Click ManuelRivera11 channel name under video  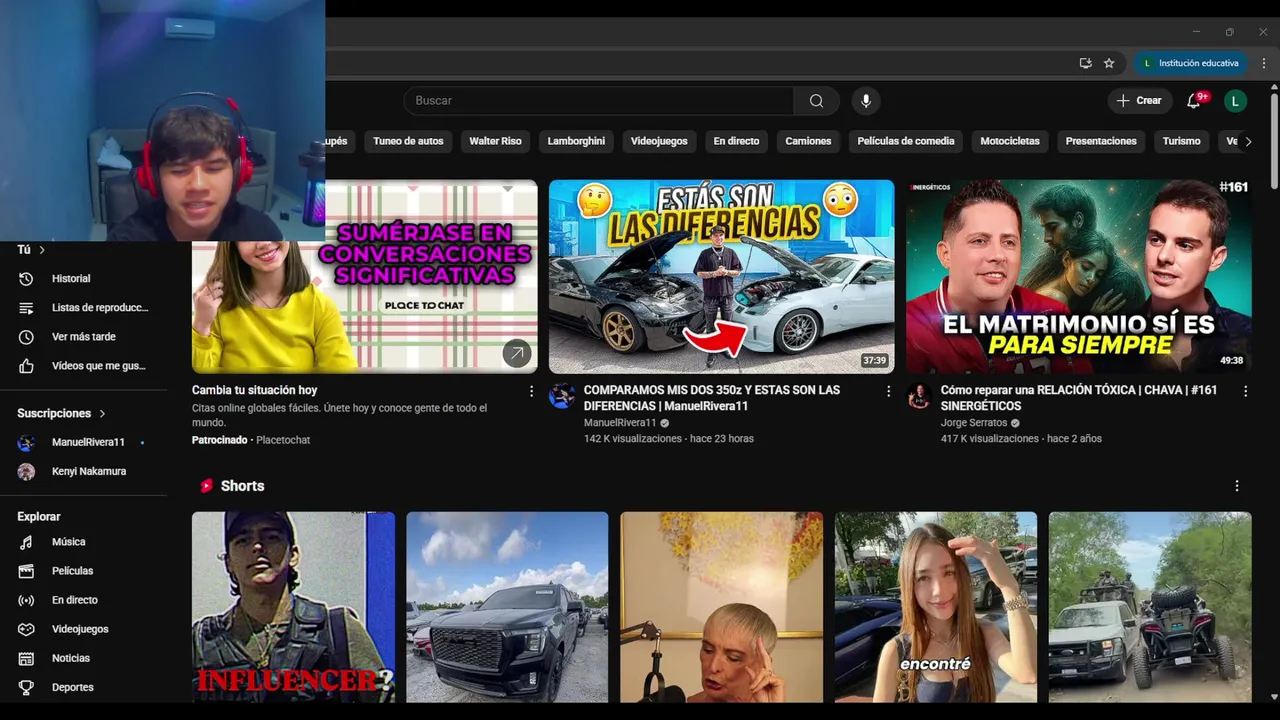(x=620, y=423)
